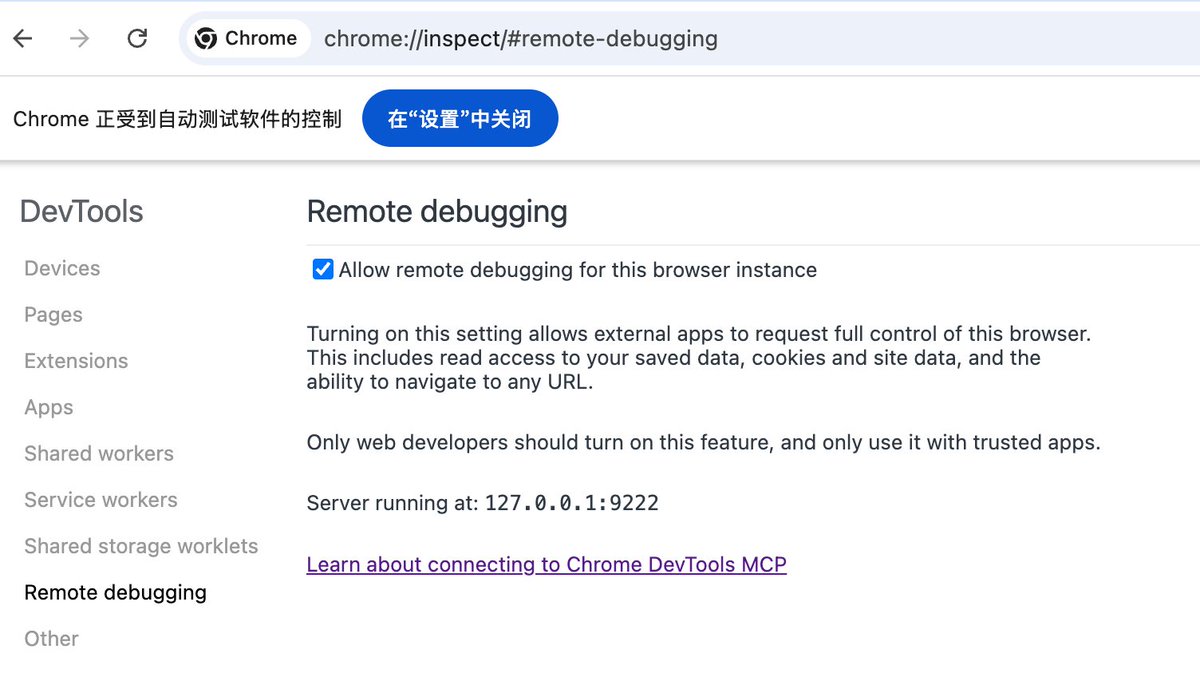Select Remote debugging in the sidebar
The height and width of the screenshot is (677, 1200).
point(115,592)
